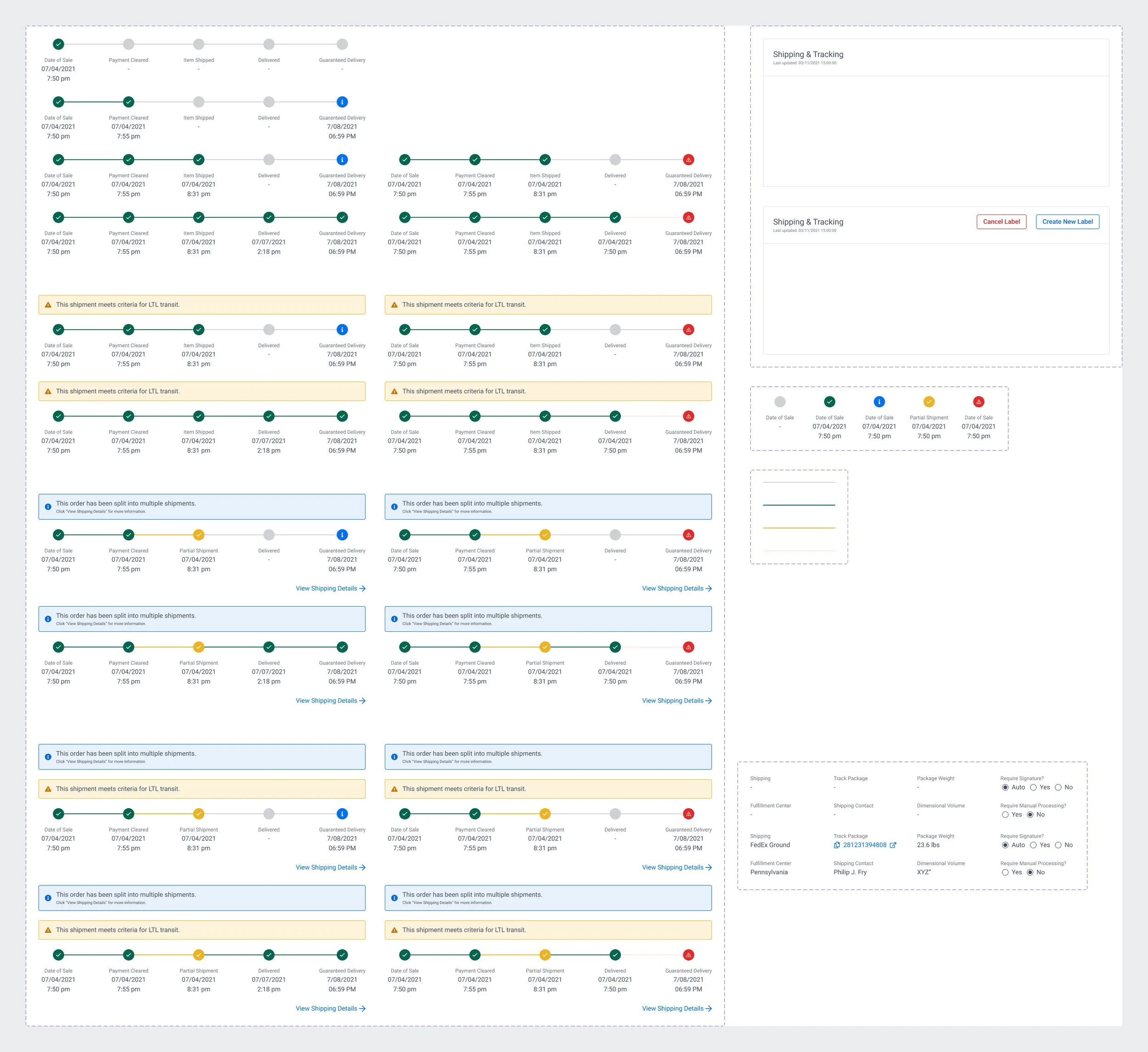Image resolution: width=1148 pixels, height=1052 pixels.
Task: Select Auto for Require Signature in the empty shipping row
Action: coord(1005,787)
